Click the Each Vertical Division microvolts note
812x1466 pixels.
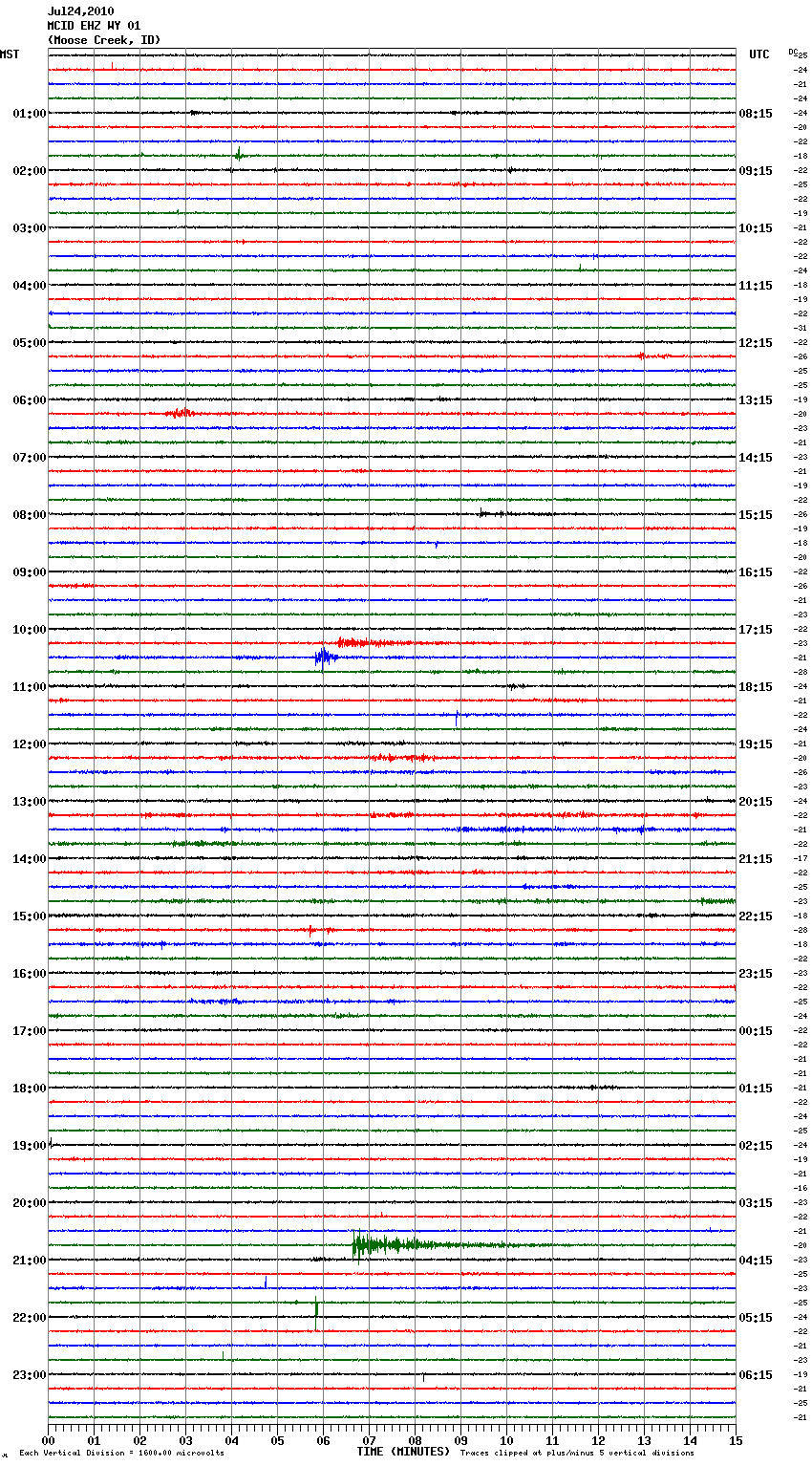[121, 1453]
